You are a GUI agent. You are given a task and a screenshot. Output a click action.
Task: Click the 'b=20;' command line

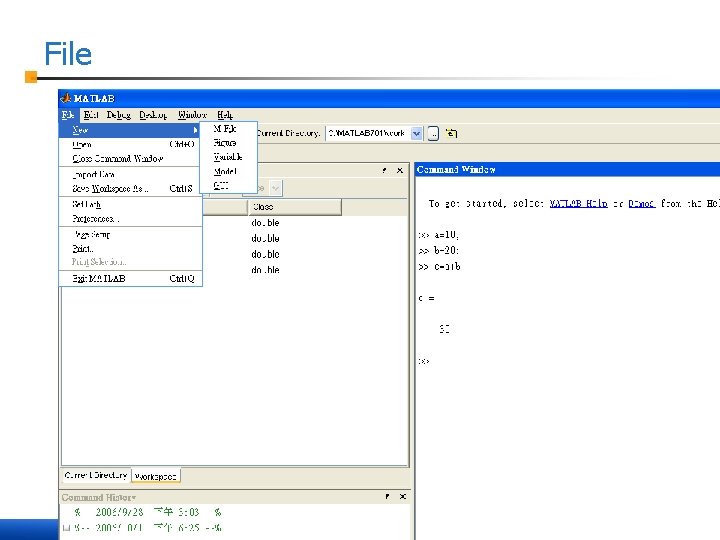(x=439, y=251)
